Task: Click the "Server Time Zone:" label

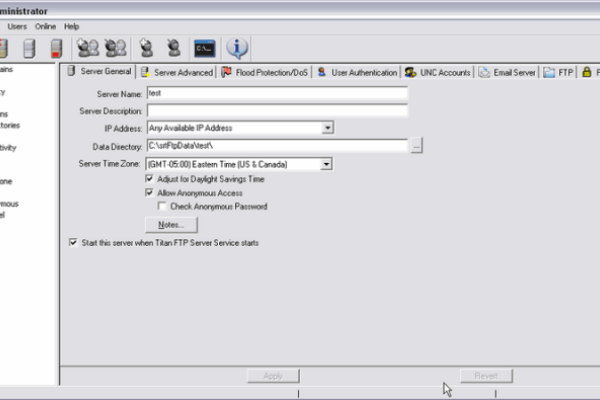Action: pos(109,164)
